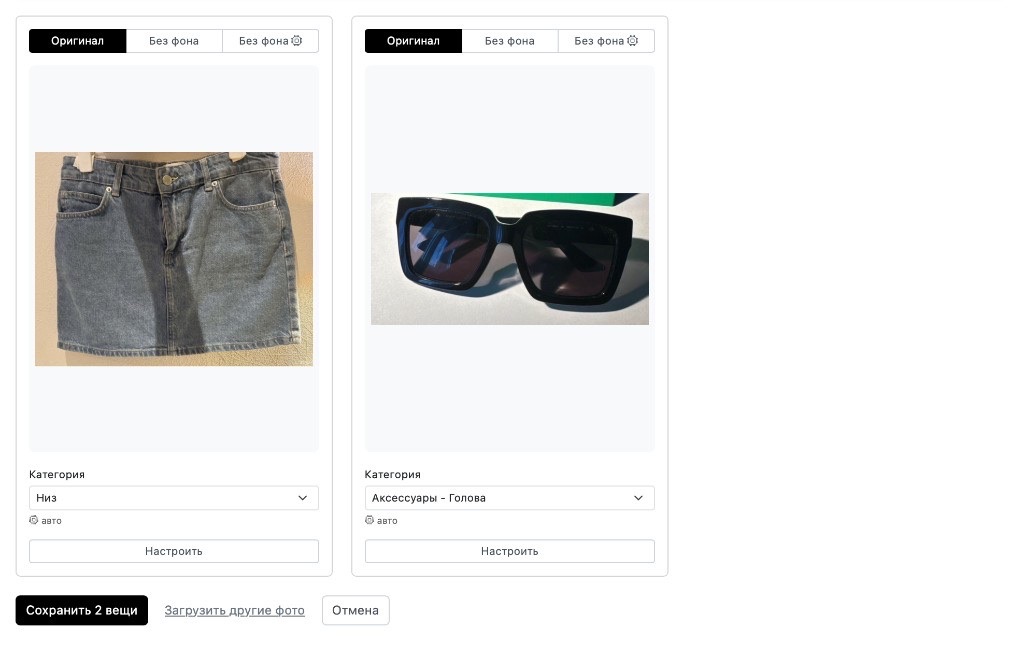This screenshot has width=1024, height=656.
Task: Click the auto icon under the Низ category
Action: coord(33,520)
